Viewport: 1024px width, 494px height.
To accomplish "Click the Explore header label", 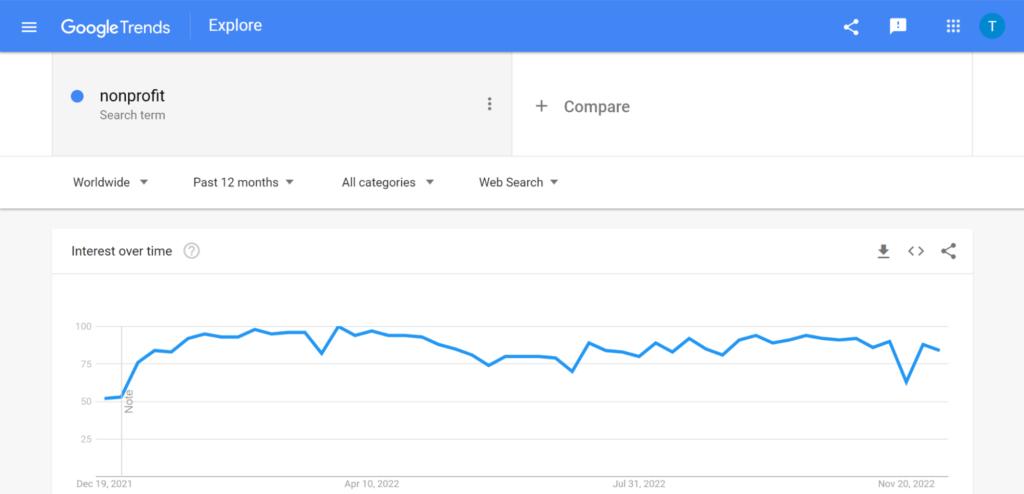I will click(x=235, y=25).
